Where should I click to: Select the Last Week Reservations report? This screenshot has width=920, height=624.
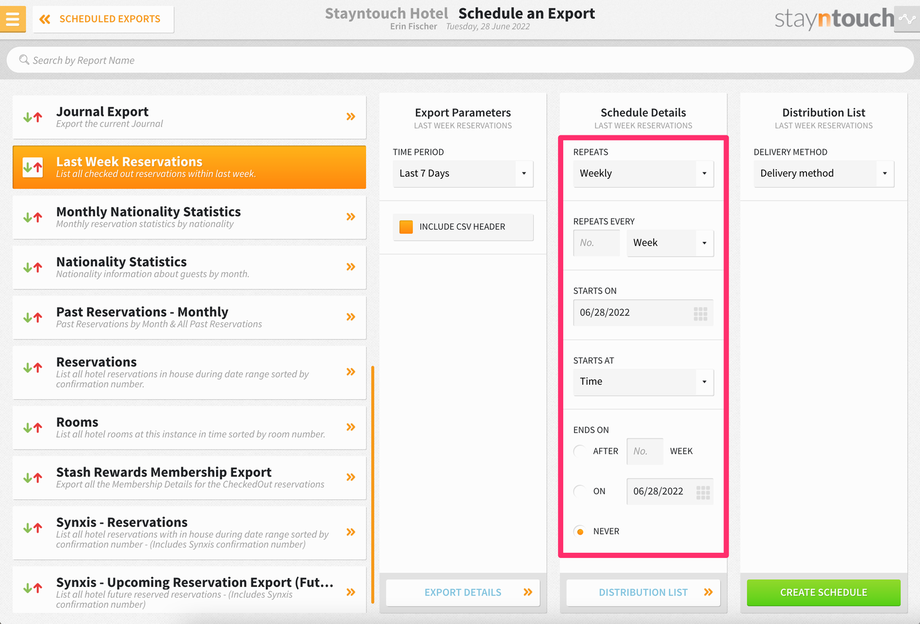click(189, 167)
